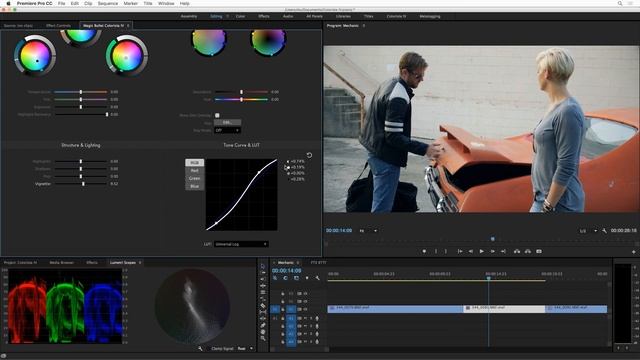Step back one frame in Program monitor

pos(471,251)
